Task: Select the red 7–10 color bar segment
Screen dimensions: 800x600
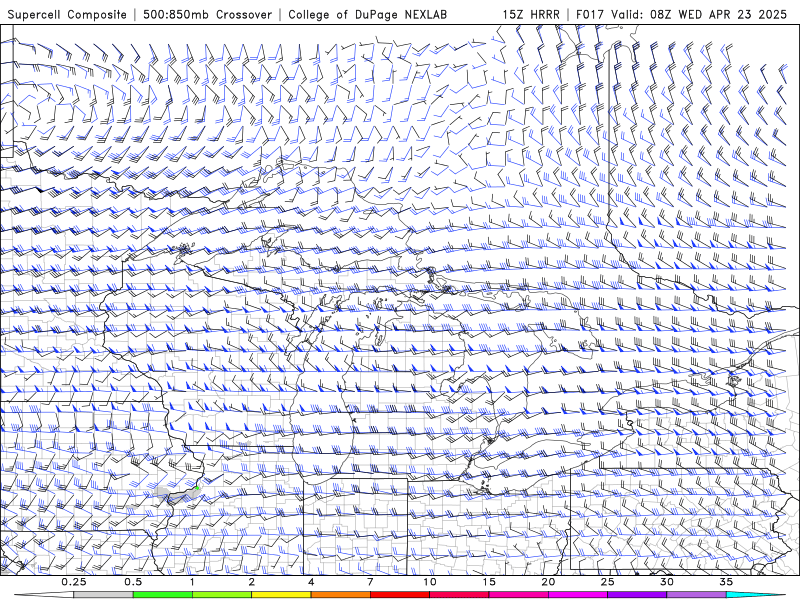Action: 399,595
